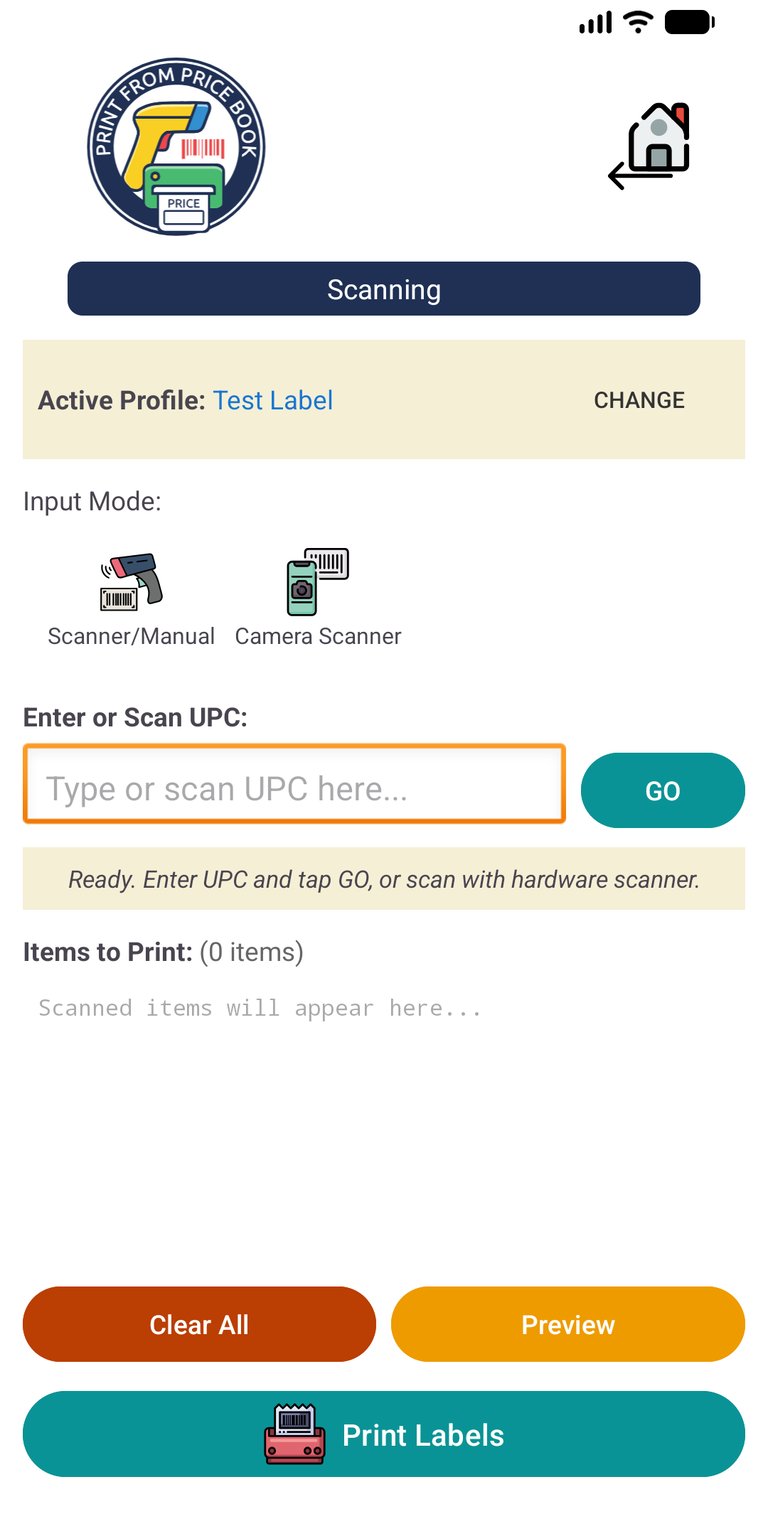
Task: Choose Scanner/Manual input mode label
Action: [x=131, y=636]
